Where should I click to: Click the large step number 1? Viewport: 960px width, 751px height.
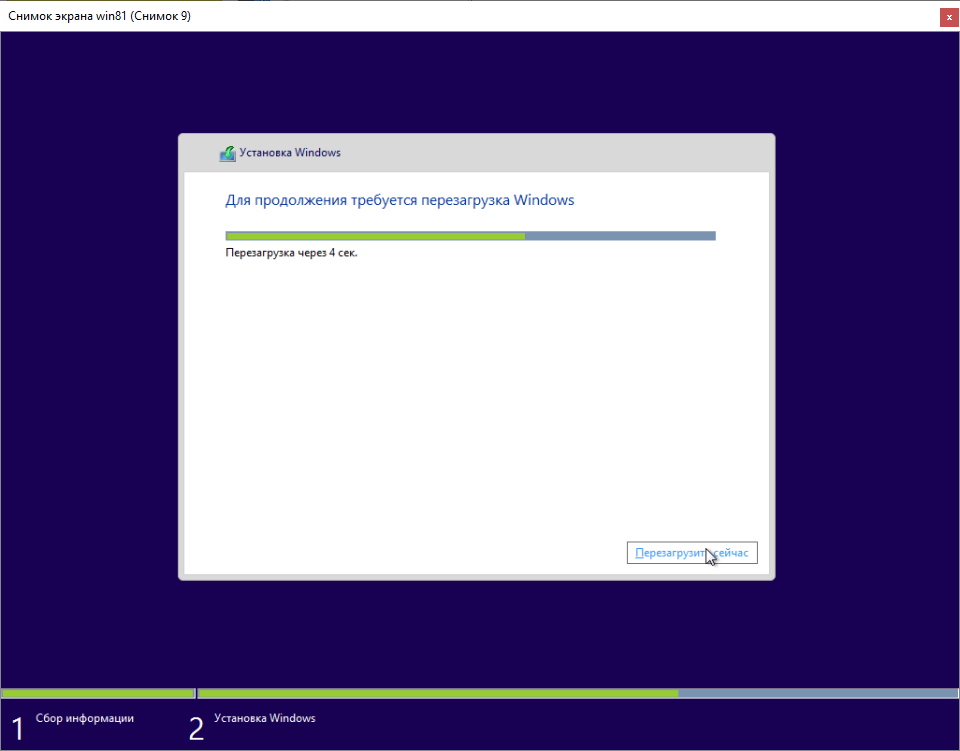(x=18, y=728)
